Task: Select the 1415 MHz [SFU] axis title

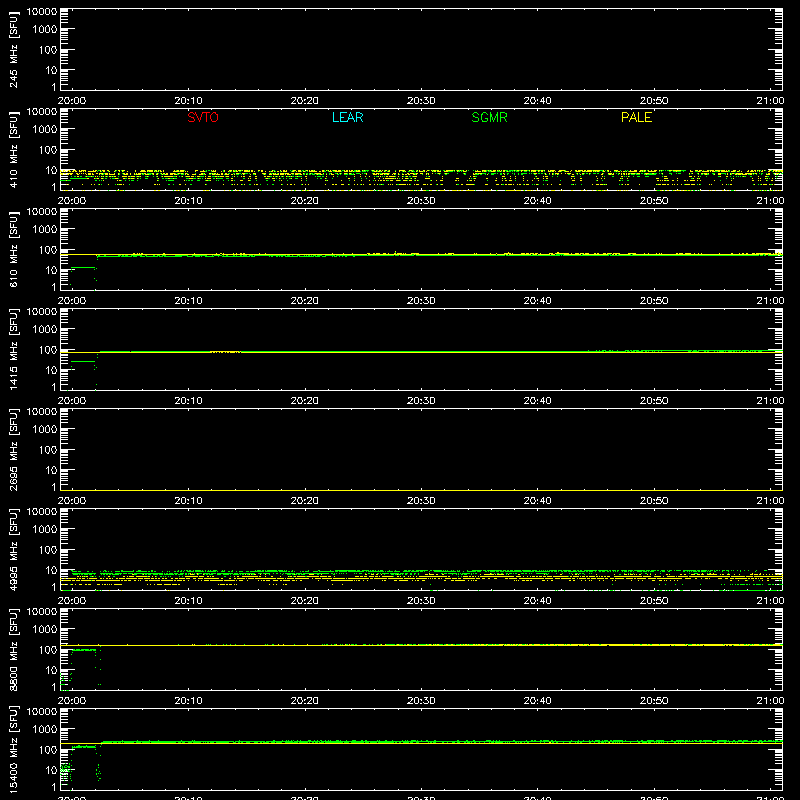Action: pos(14,349)
